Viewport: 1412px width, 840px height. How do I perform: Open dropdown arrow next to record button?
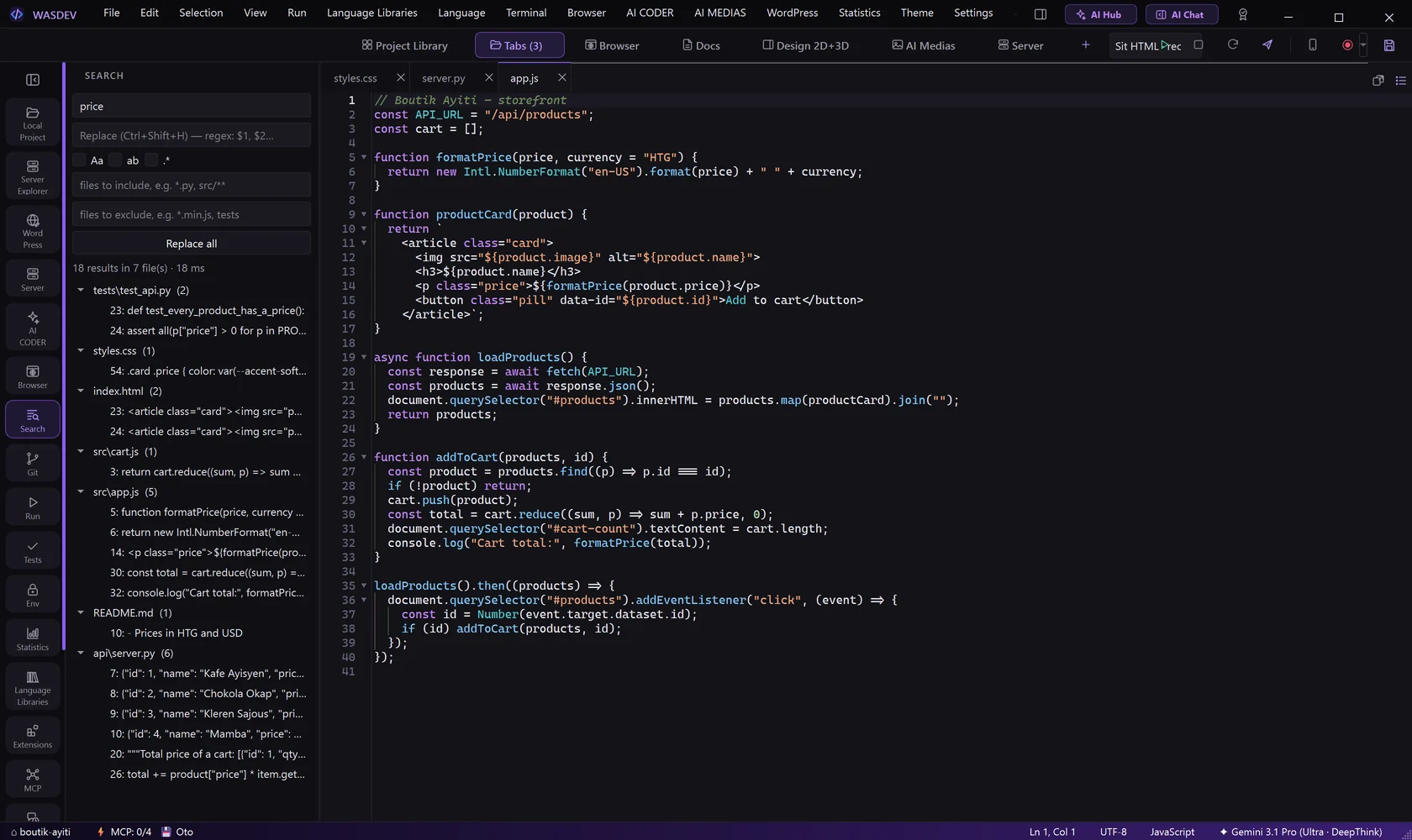tap(1363, 45)
